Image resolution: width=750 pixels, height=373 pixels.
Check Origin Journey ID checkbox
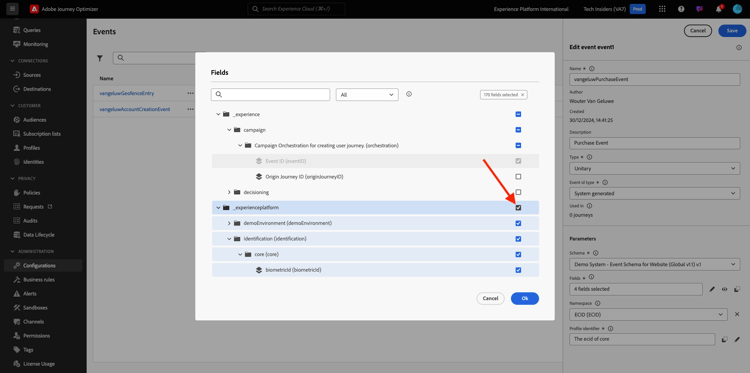tap(518, 176)
